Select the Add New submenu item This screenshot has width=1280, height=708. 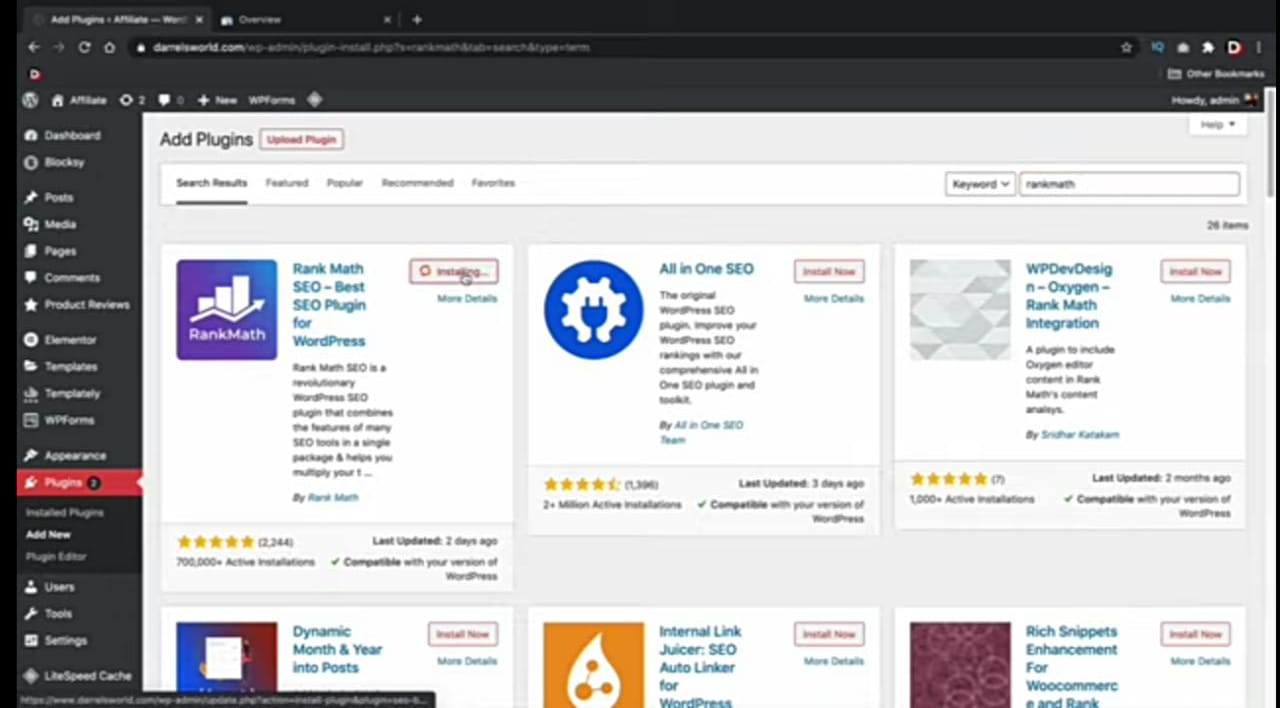(48, 535)
